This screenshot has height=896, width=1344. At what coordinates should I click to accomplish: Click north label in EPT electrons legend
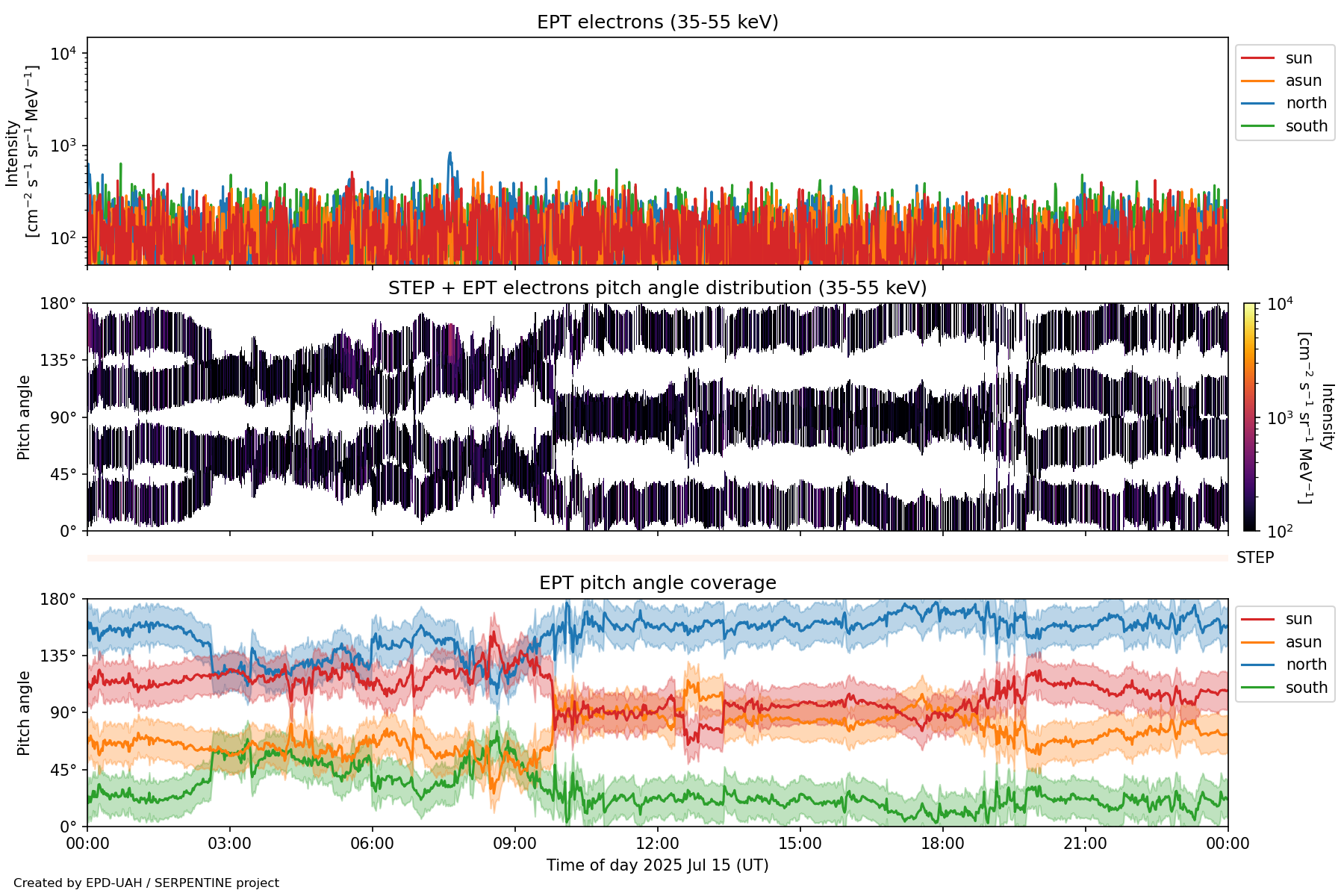(1306, 103)
